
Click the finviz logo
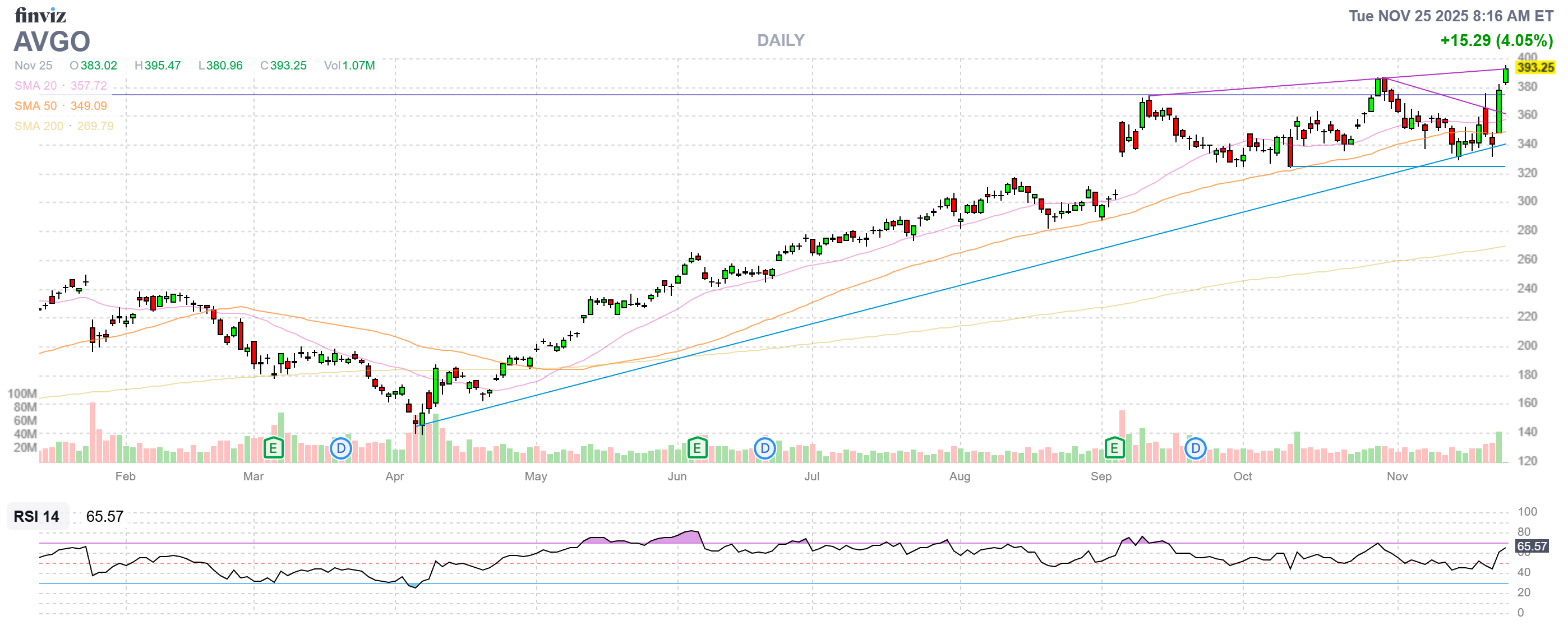(40, 15)
